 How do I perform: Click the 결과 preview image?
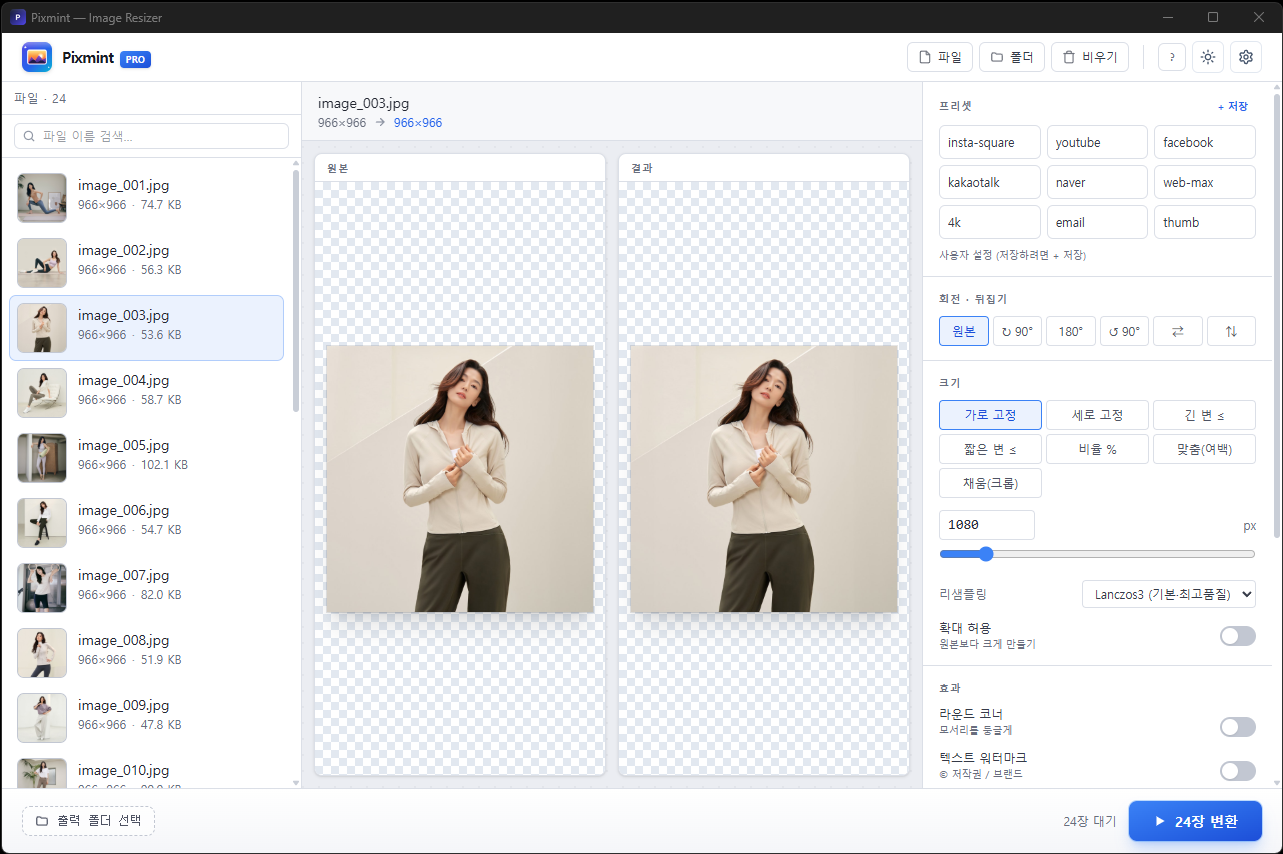(x=764, y=479)
